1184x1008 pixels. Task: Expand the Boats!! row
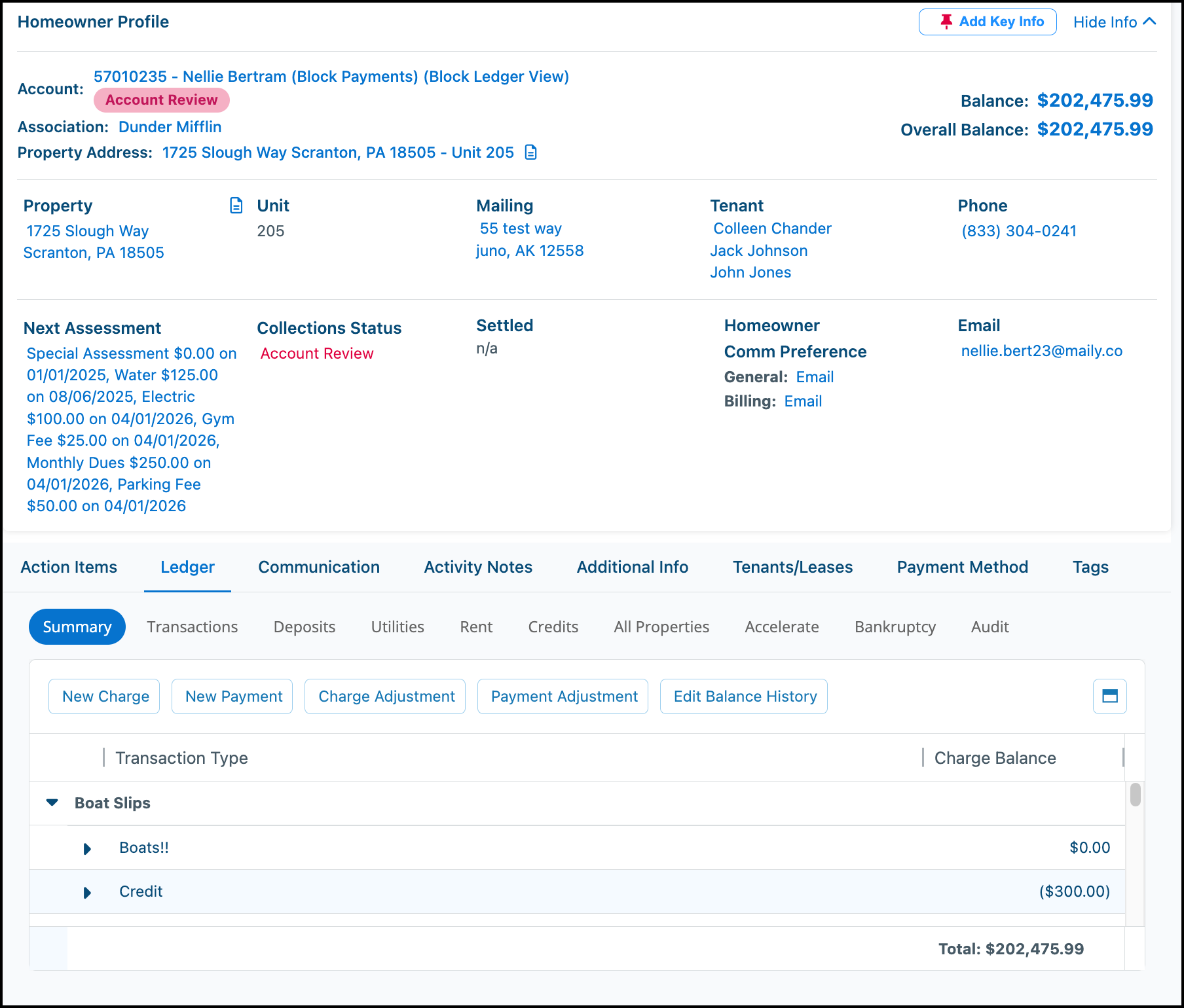87,849
